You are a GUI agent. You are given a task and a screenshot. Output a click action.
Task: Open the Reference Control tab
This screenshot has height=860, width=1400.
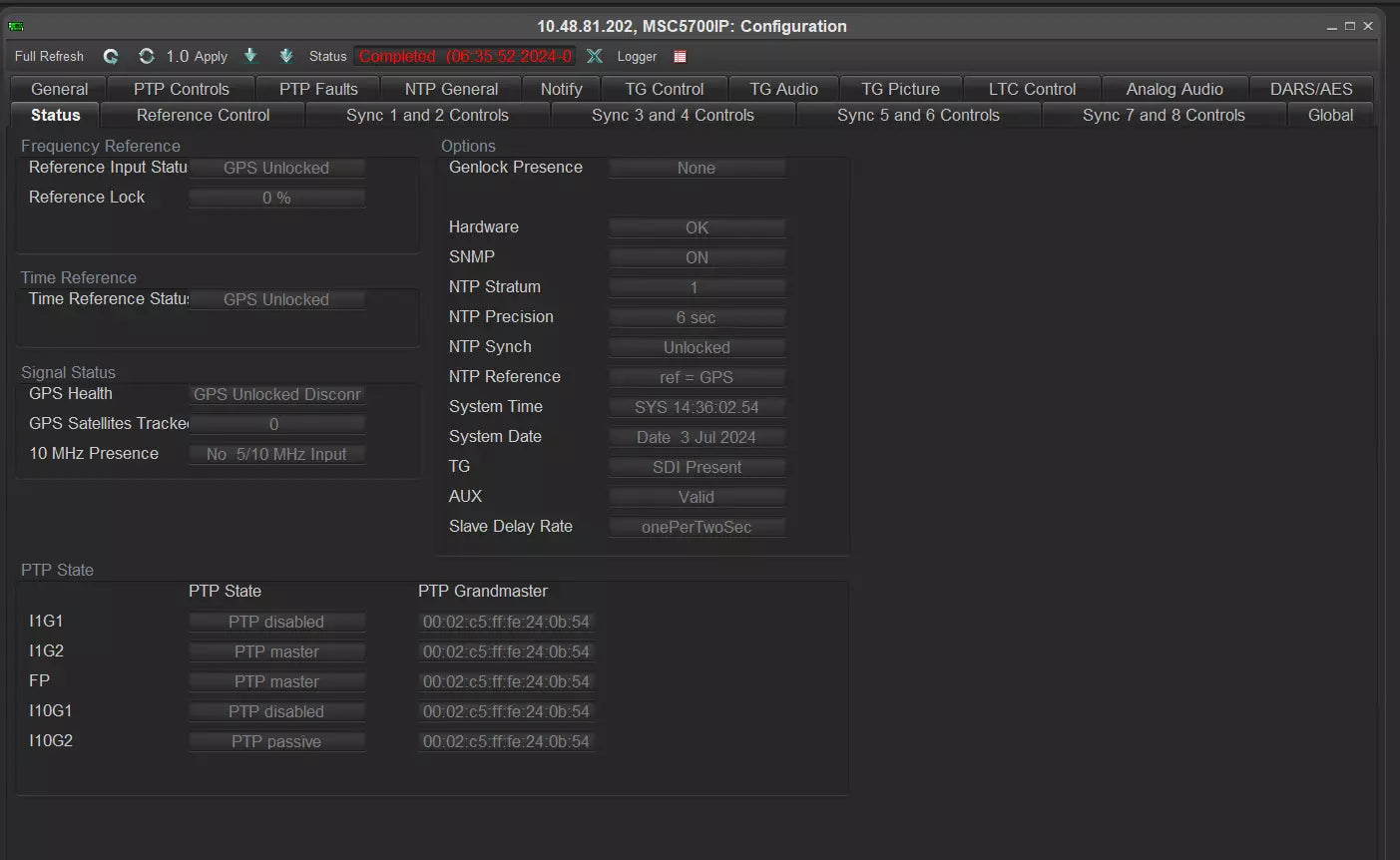coord(203,115)
